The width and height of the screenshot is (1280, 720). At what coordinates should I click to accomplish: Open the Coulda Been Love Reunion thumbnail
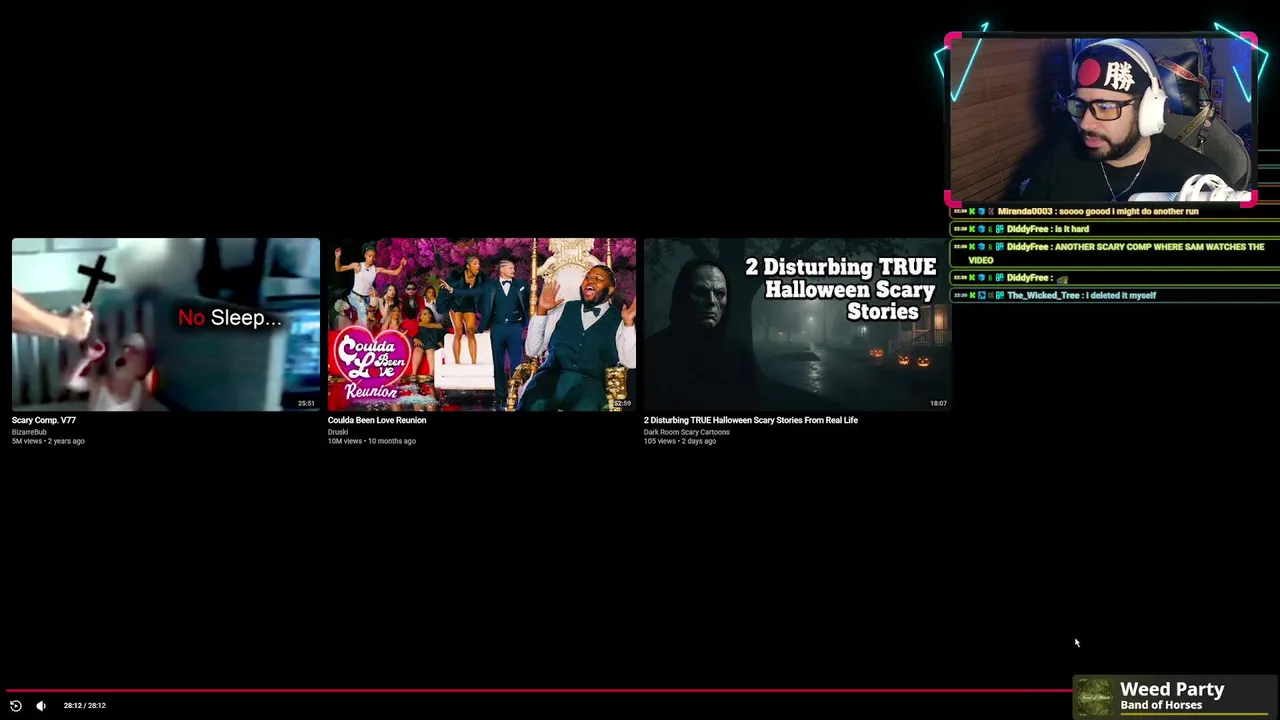click(x=482, y=324)
